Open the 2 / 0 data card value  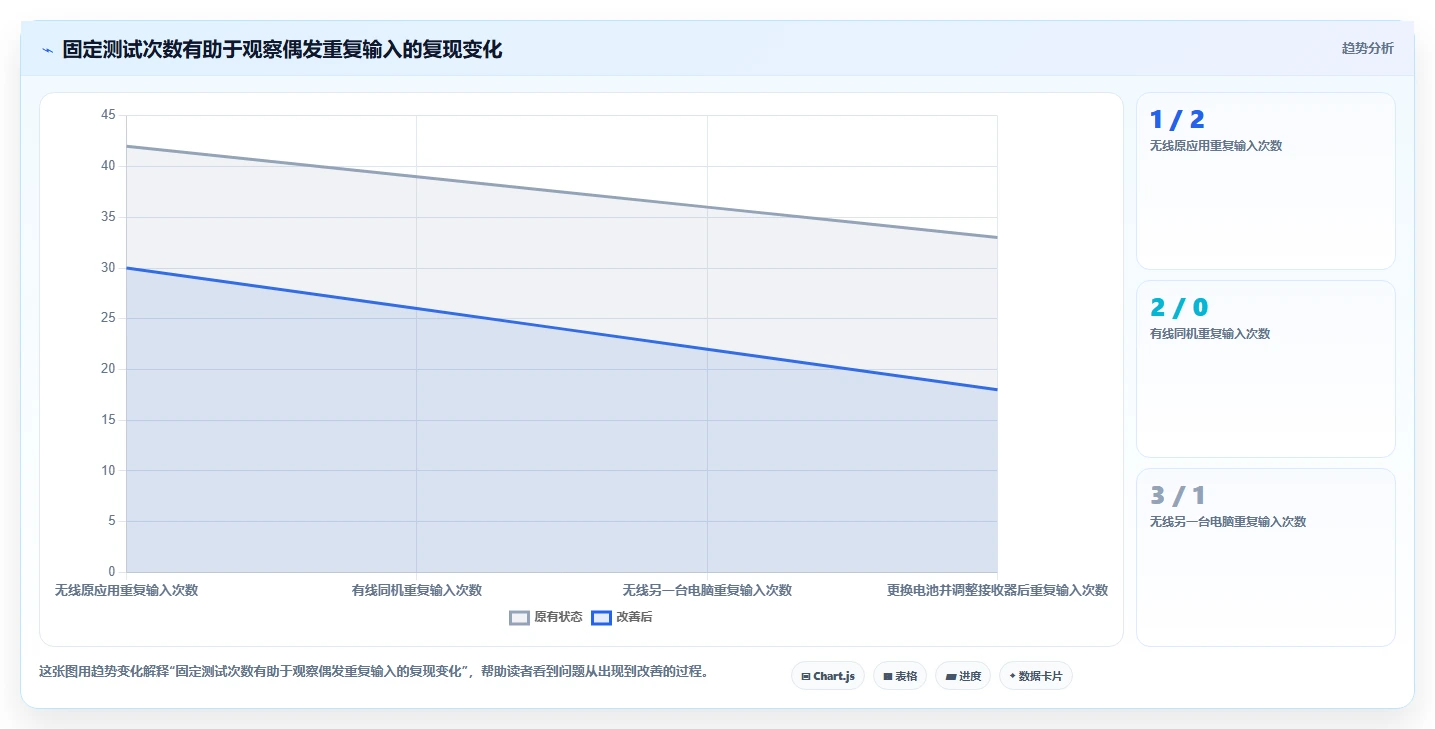coord(1179,308)
